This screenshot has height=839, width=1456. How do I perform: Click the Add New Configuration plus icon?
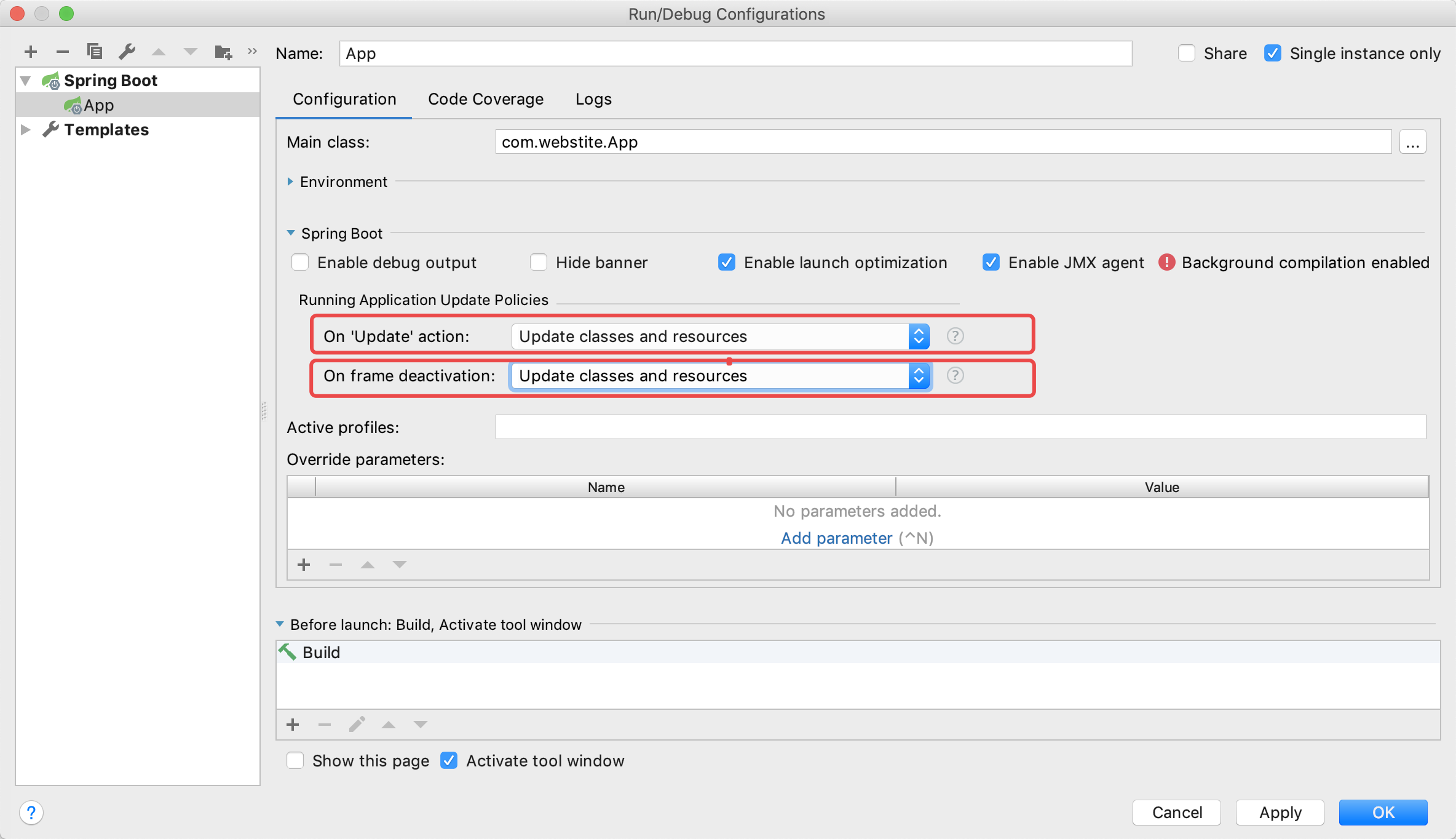pos(31,52)
